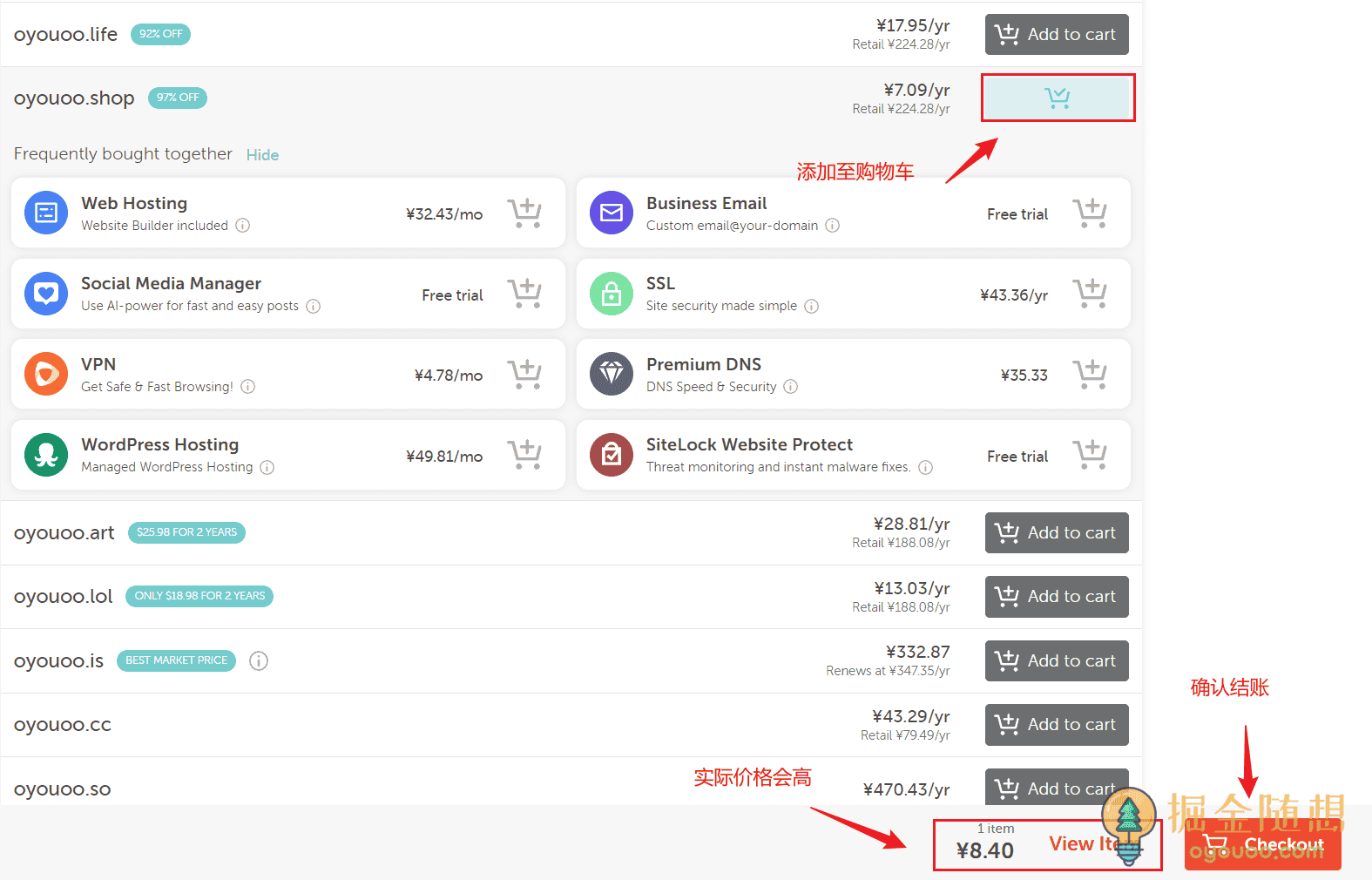This screenshot has height=880, width=1372.
Task: Show info for Website Builder included
Action: pos(243,226)
